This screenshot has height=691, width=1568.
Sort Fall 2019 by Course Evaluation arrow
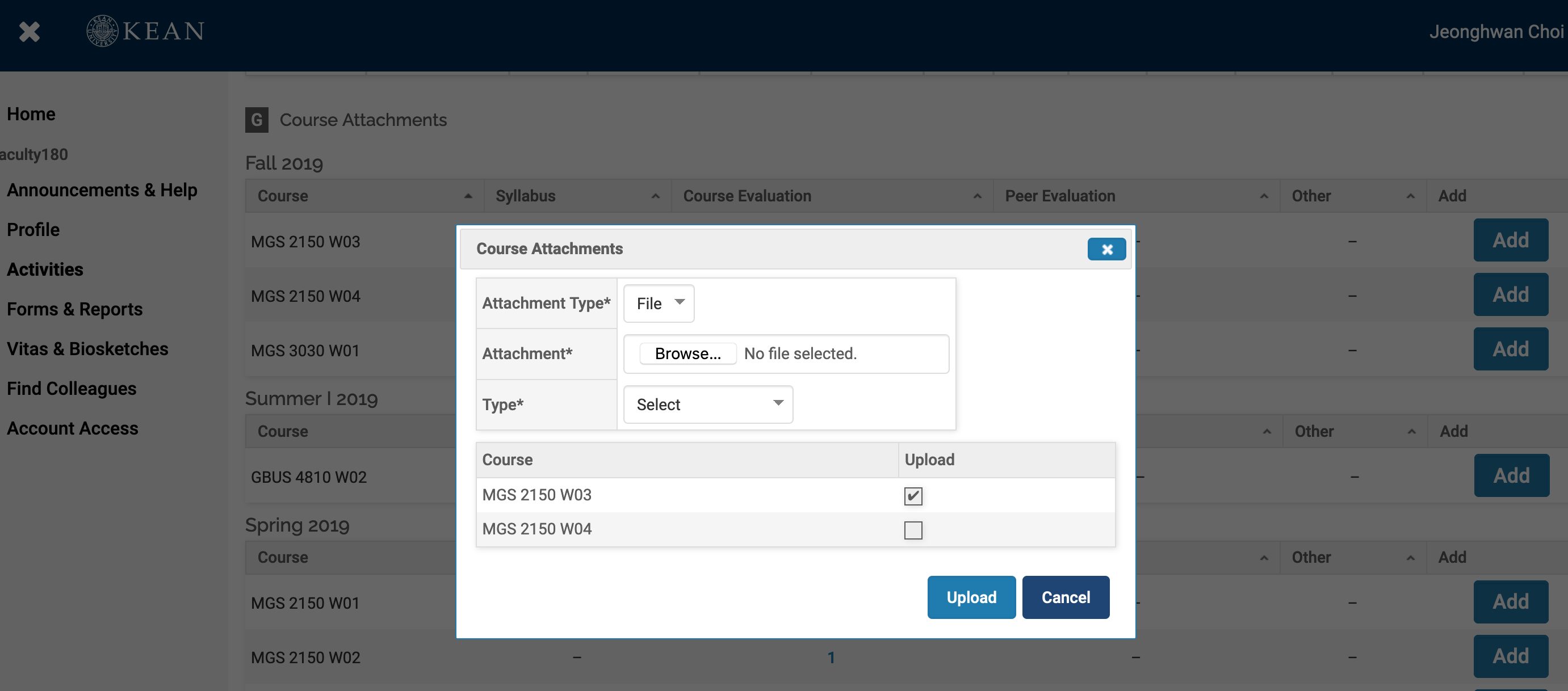[x=977, y=196]
